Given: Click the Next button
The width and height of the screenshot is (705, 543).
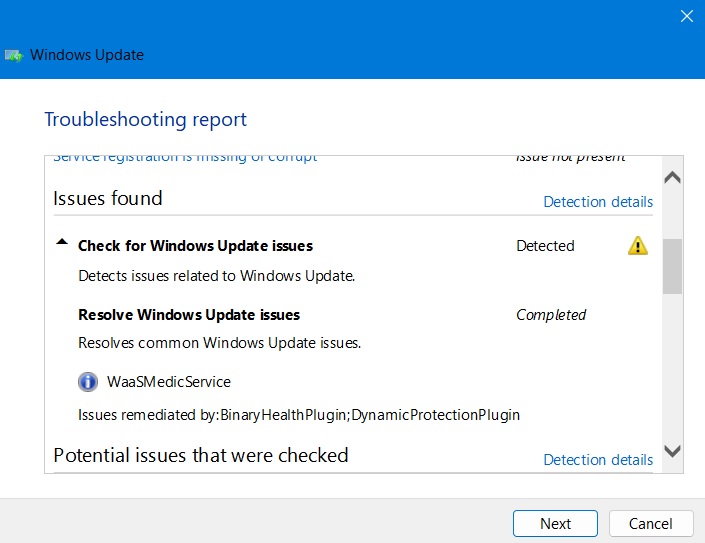Looking at the screenshot, I should 555,524.
